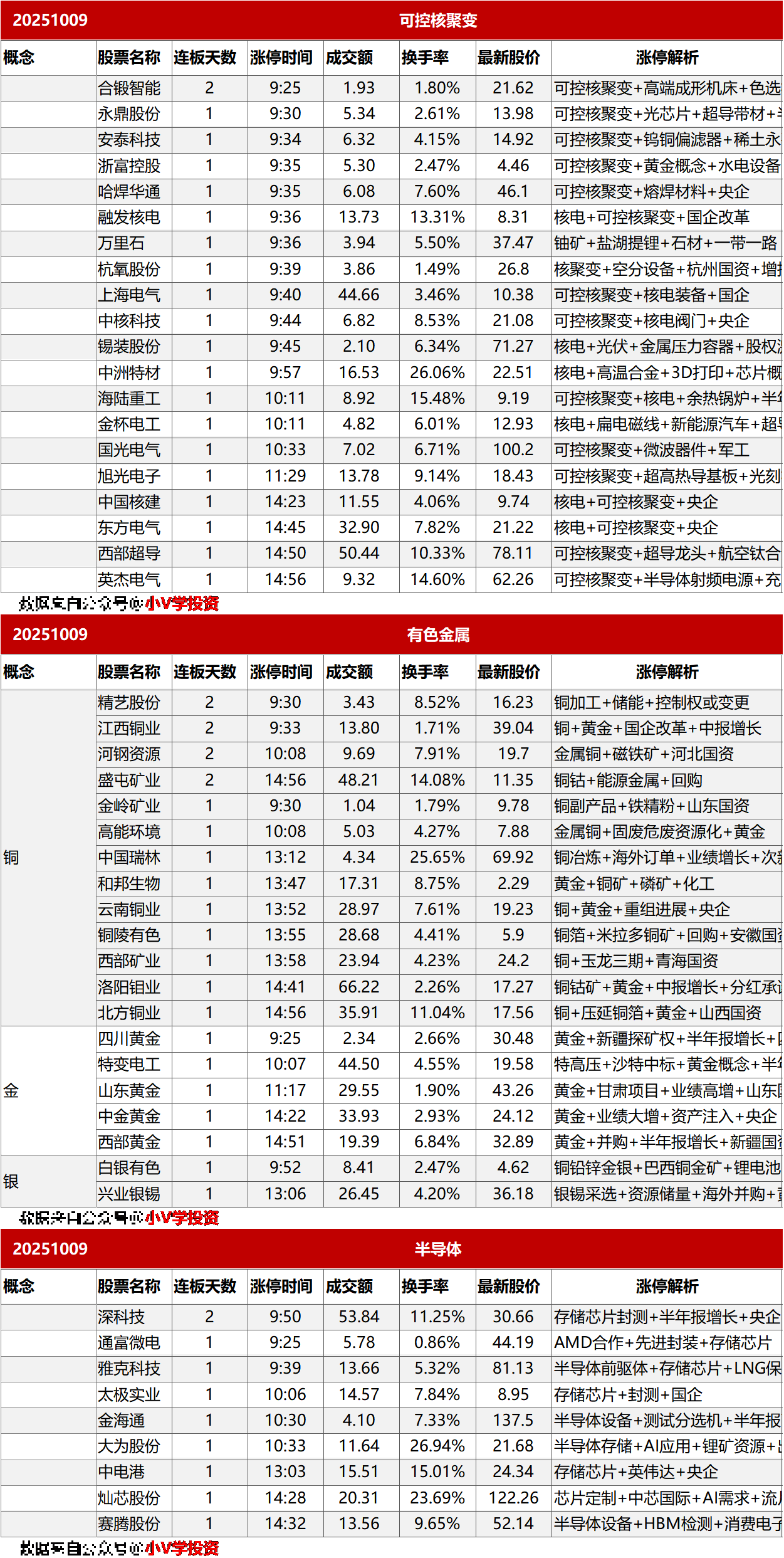Select the 上海电气 stock name cell
Viewport: 784px width, 1558px height.
[130, 295]
